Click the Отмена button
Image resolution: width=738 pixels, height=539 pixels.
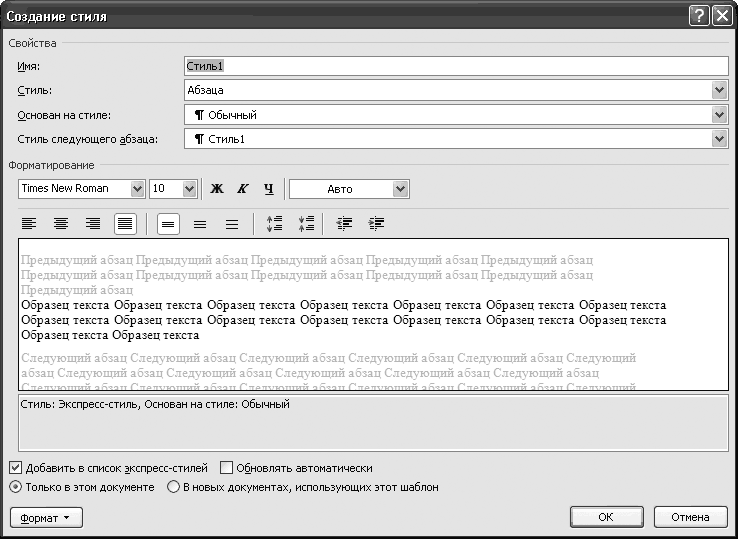click(690, 517)
